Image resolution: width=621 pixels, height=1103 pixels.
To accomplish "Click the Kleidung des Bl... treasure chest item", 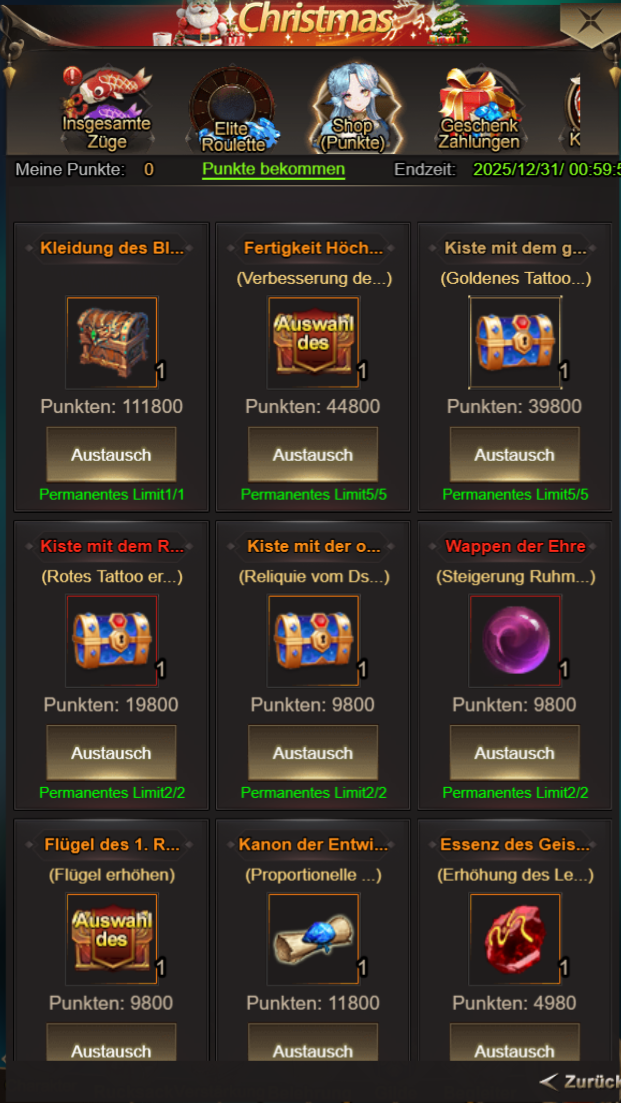I will 112,343.
